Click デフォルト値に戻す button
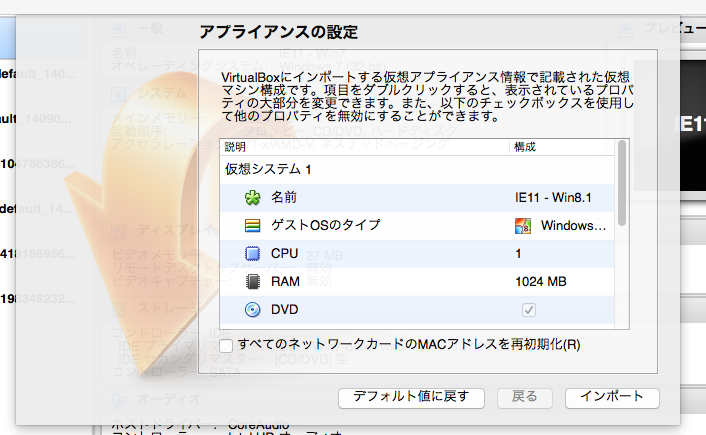 click(412, 397)
